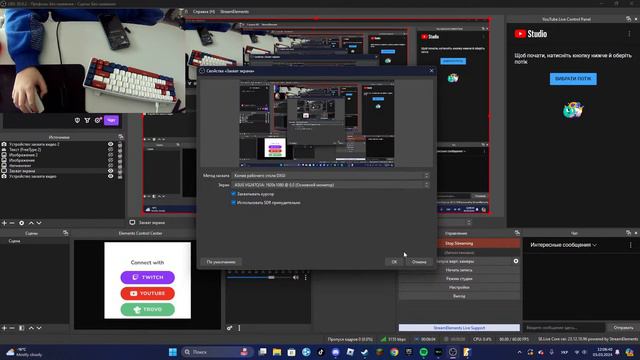This screenshot has height=360, width=640.
Task: Click the filter funnel icon beside purple button
Action: [87, 120]
